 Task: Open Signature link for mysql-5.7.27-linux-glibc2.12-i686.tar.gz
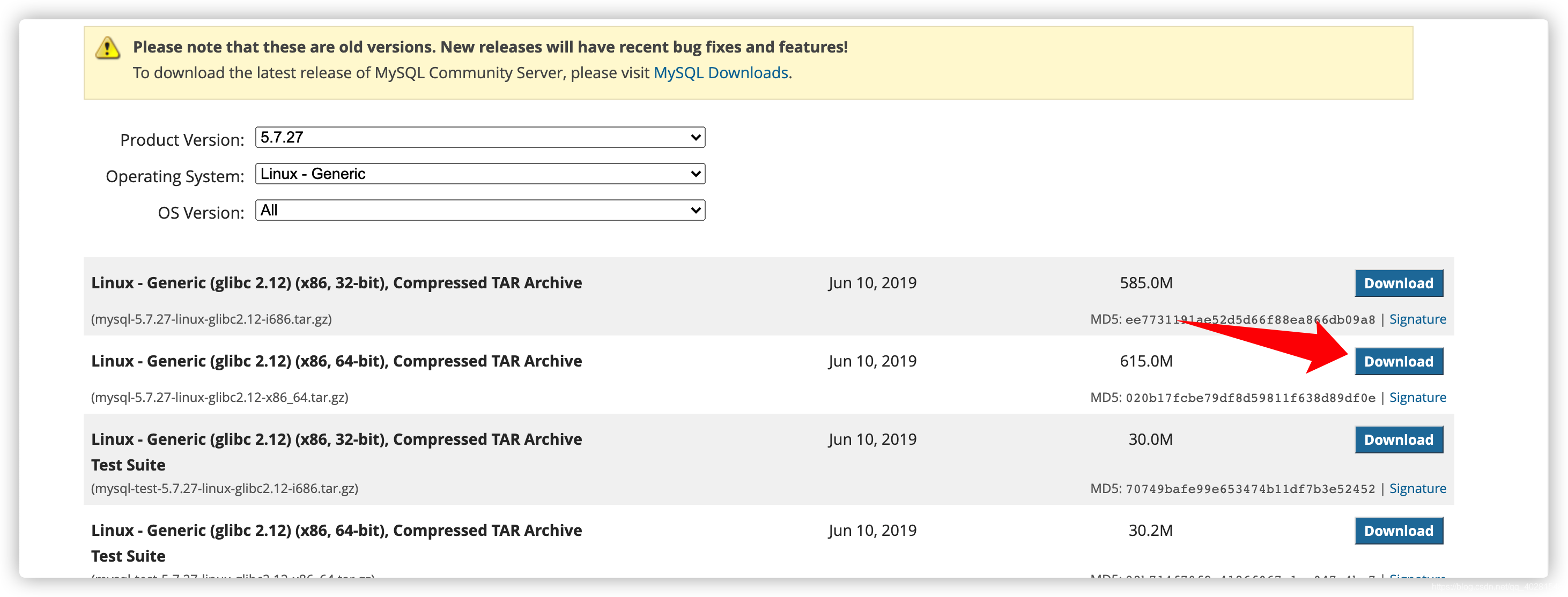point(1417,319)
